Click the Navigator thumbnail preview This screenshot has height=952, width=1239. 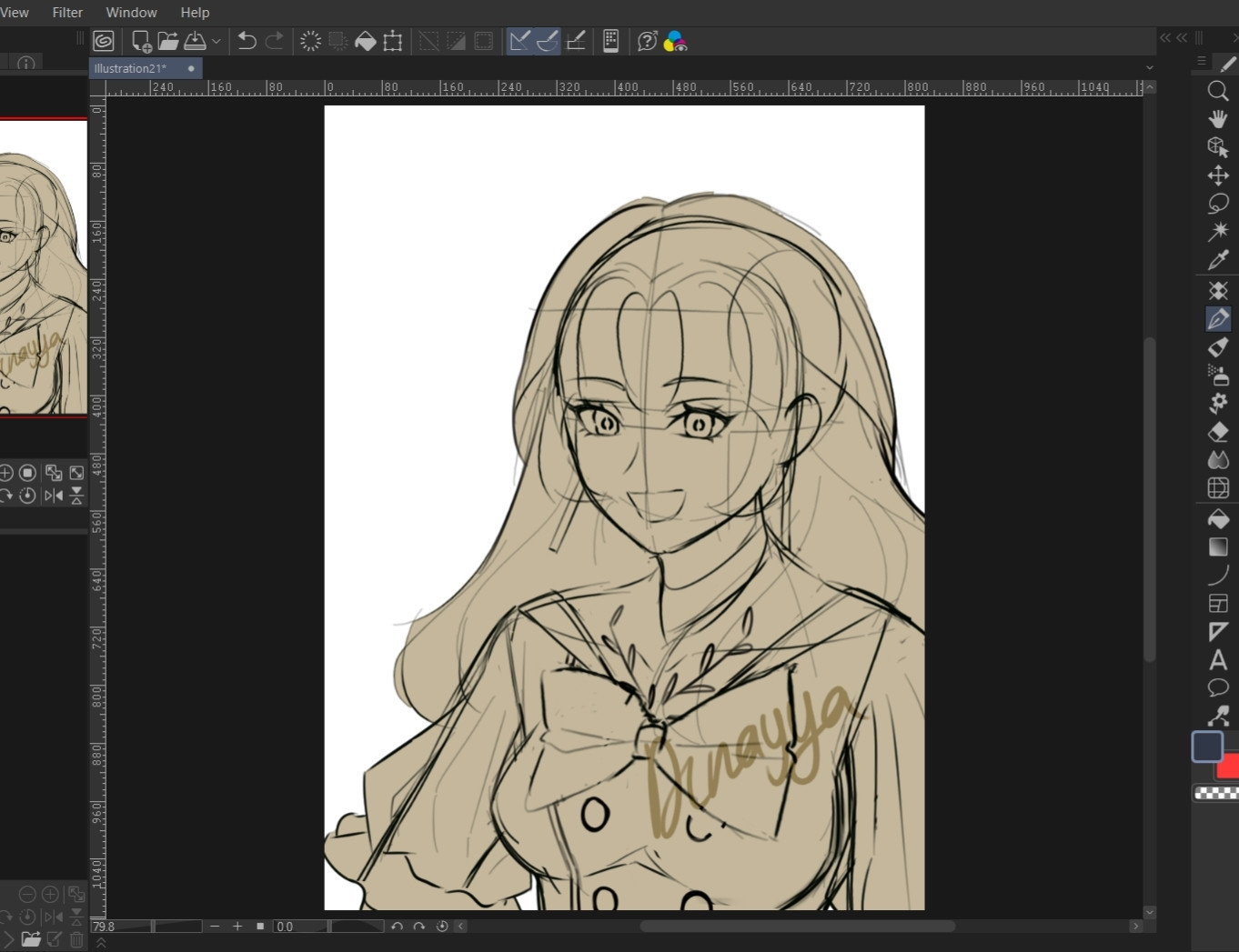[x=44, y=268]
